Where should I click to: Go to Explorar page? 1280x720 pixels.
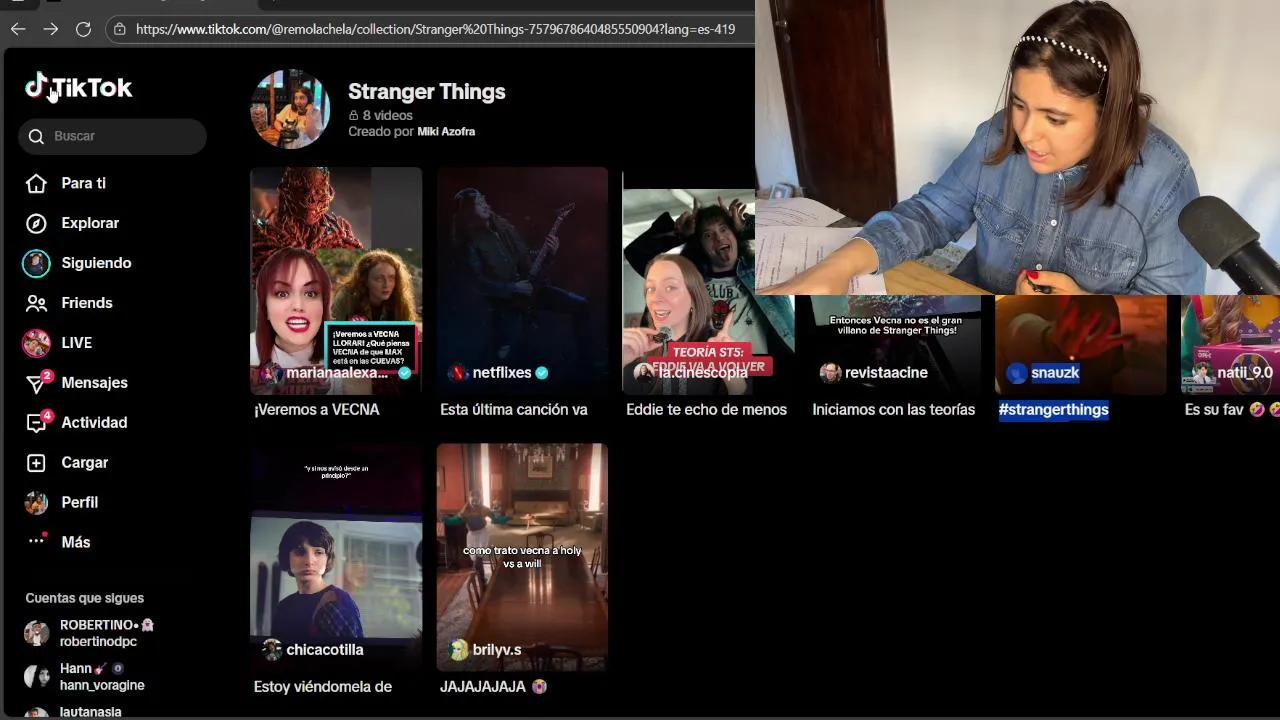90,223
